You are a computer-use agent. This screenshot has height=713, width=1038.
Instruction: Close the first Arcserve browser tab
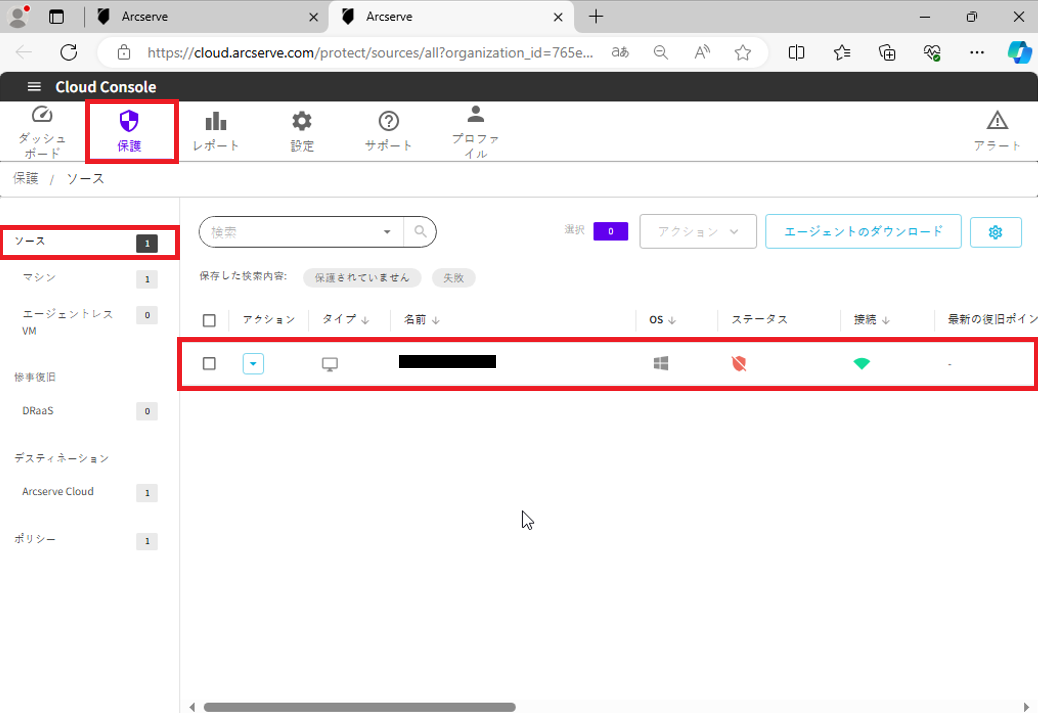pyautogui.click(x=314, y=17)
